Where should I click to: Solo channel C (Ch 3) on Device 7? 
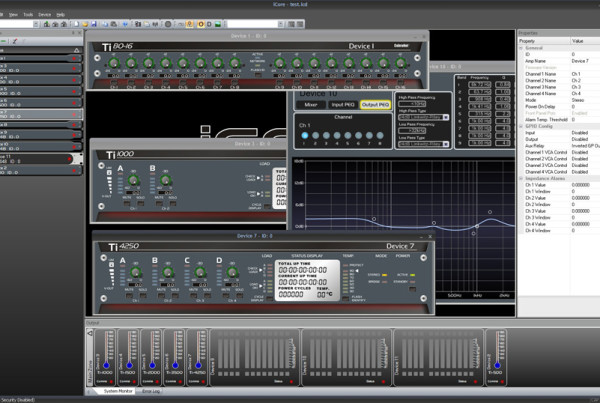point(207,295)
